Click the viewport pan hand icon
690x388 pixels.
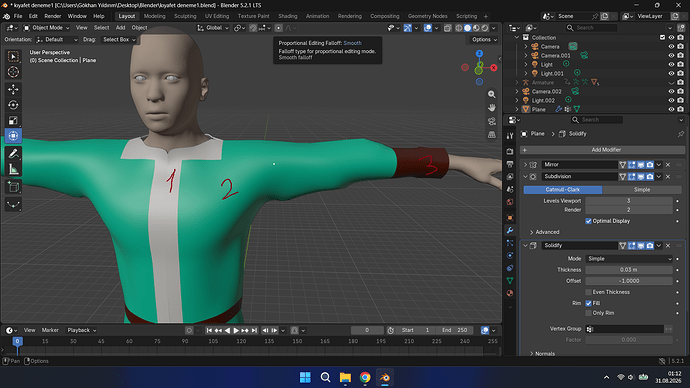[x=492, y=107]
